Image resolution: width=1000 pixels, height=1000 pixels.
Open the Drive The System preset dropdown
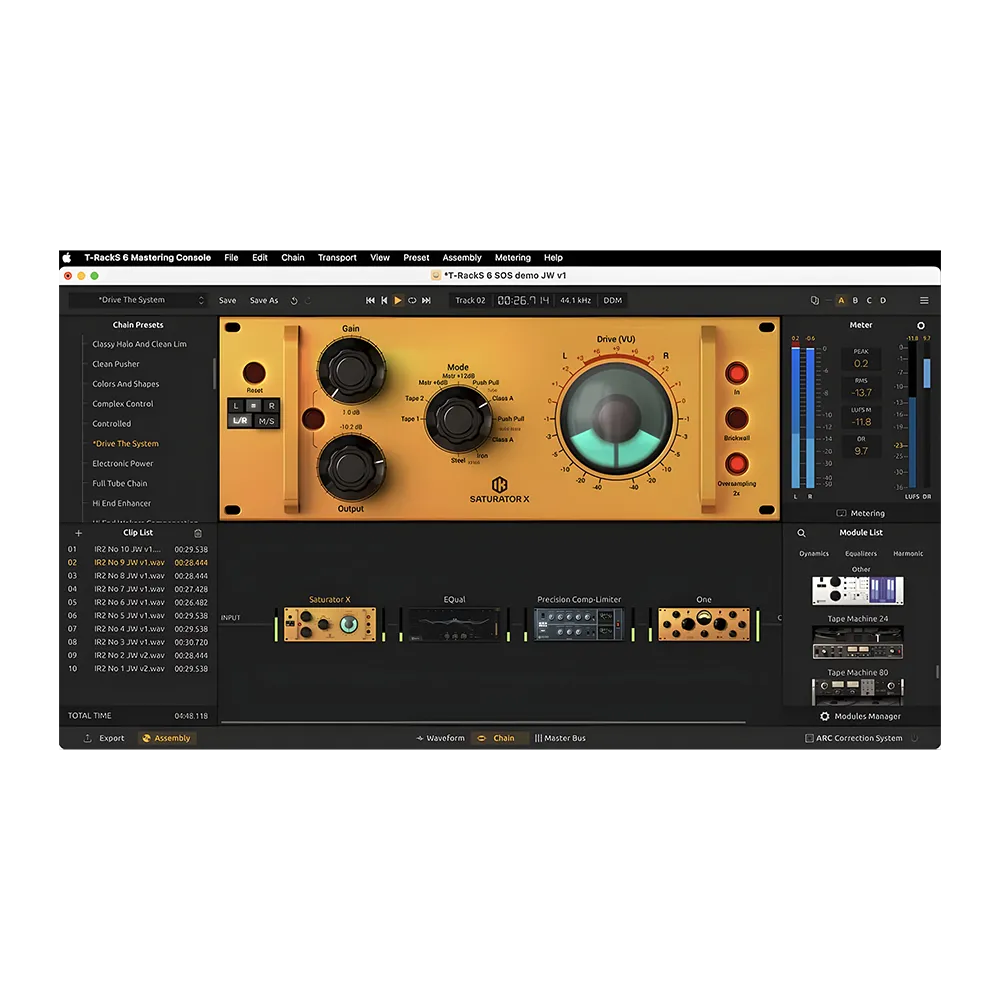click(138, 300)
